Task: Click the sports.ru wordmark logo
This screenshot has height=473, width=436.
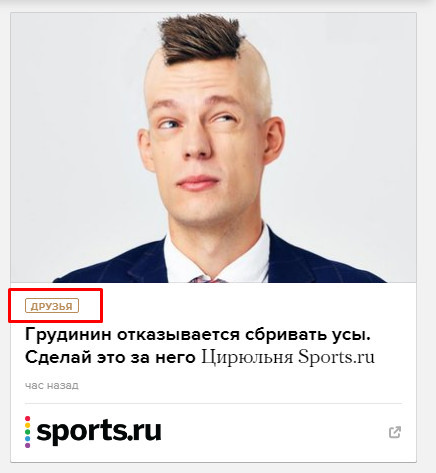Action: 99,431
